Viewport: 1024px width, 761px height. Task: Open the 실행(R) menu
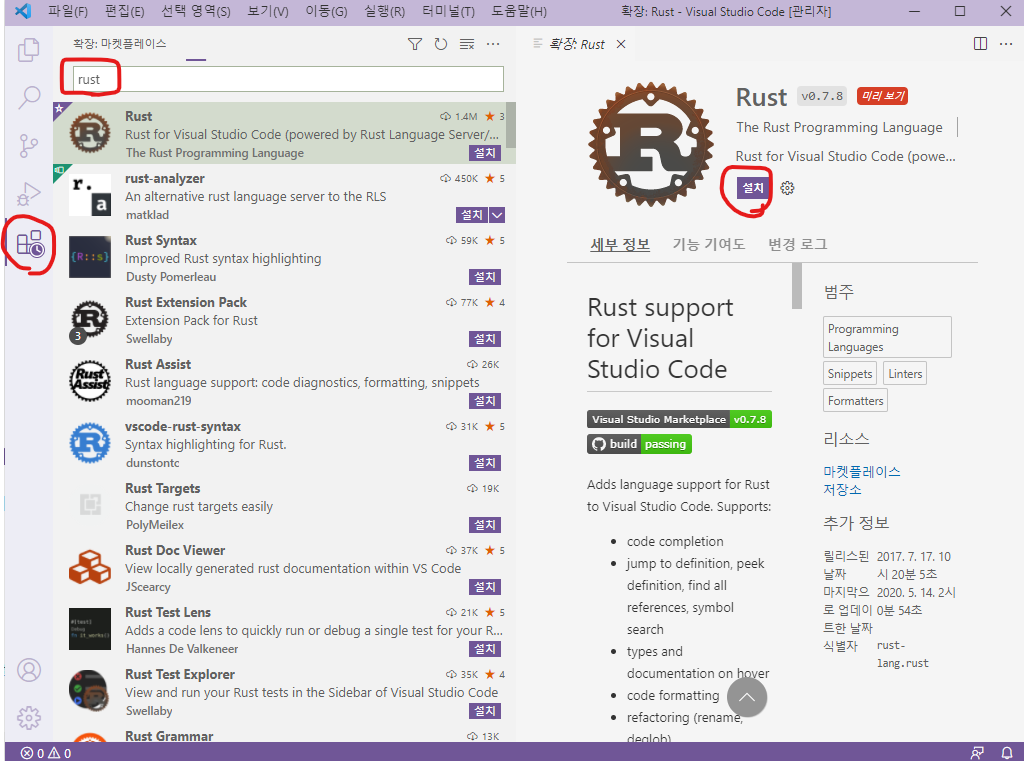coord(384,11)
